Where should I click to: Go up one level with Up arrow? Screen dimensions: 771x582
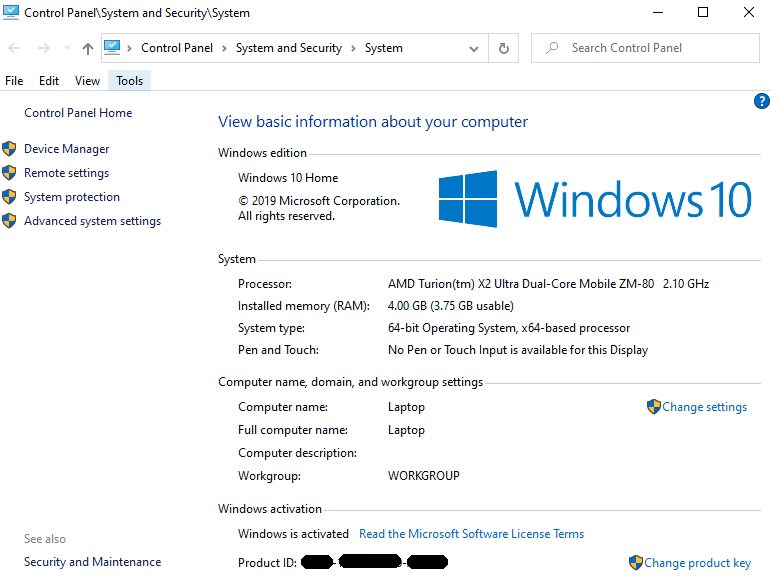(x=88, y=48)
